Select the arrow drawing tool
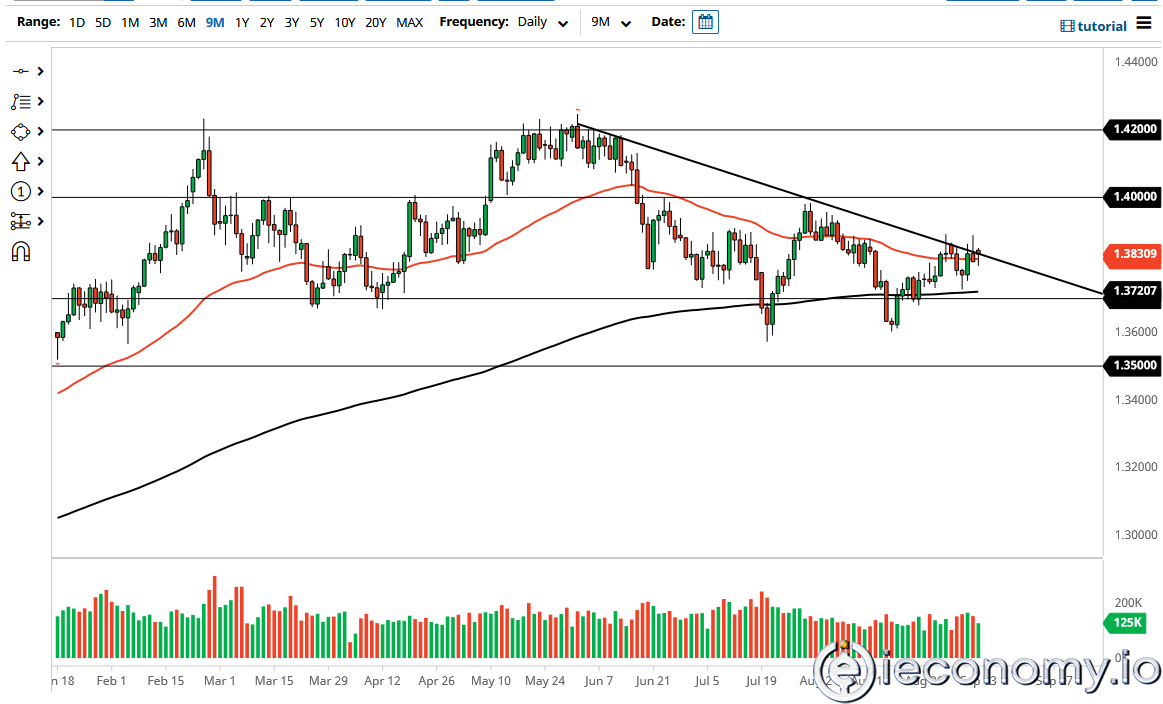Screen dimensions: 1163x704 click(x=18, y=161)
